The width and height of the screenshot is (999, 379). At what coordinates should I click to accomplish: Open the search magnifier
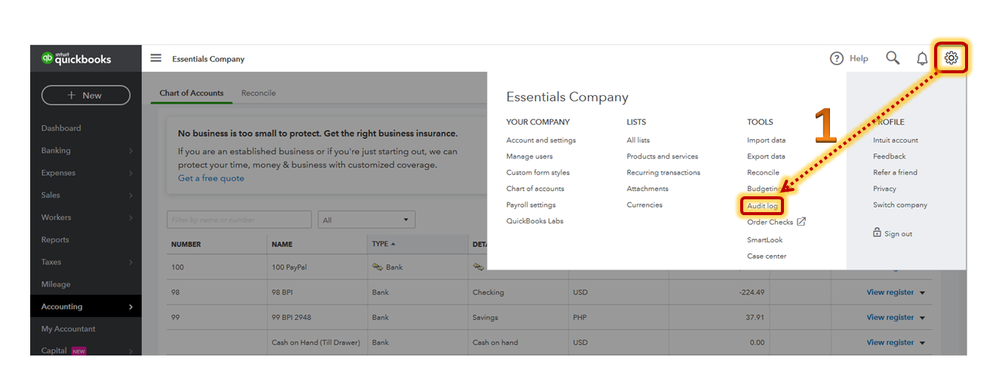click(x=893, y=58)
